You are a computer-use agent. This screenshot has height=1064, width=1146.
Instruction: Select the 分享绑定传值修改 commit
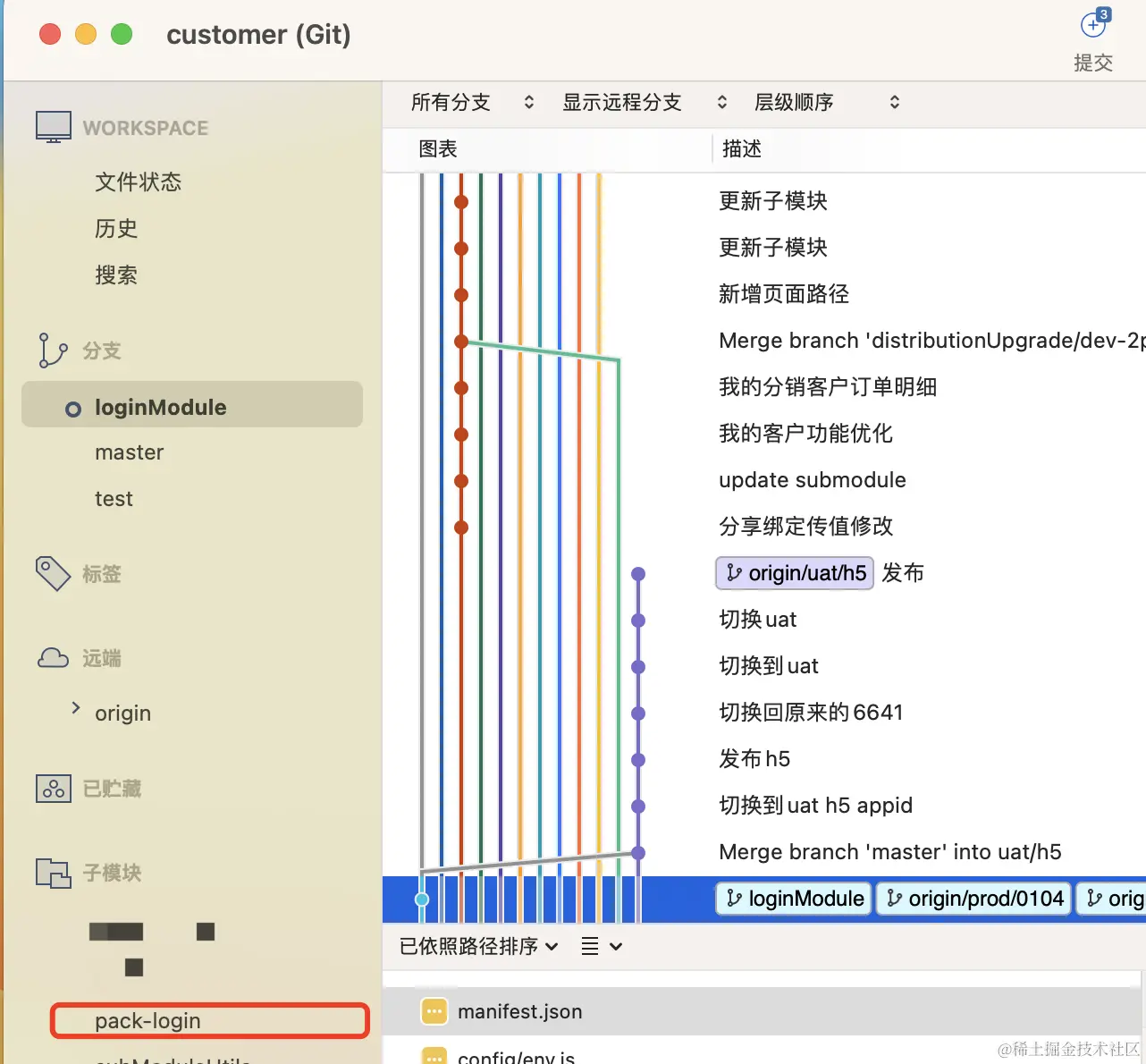(x=805, y=527)
